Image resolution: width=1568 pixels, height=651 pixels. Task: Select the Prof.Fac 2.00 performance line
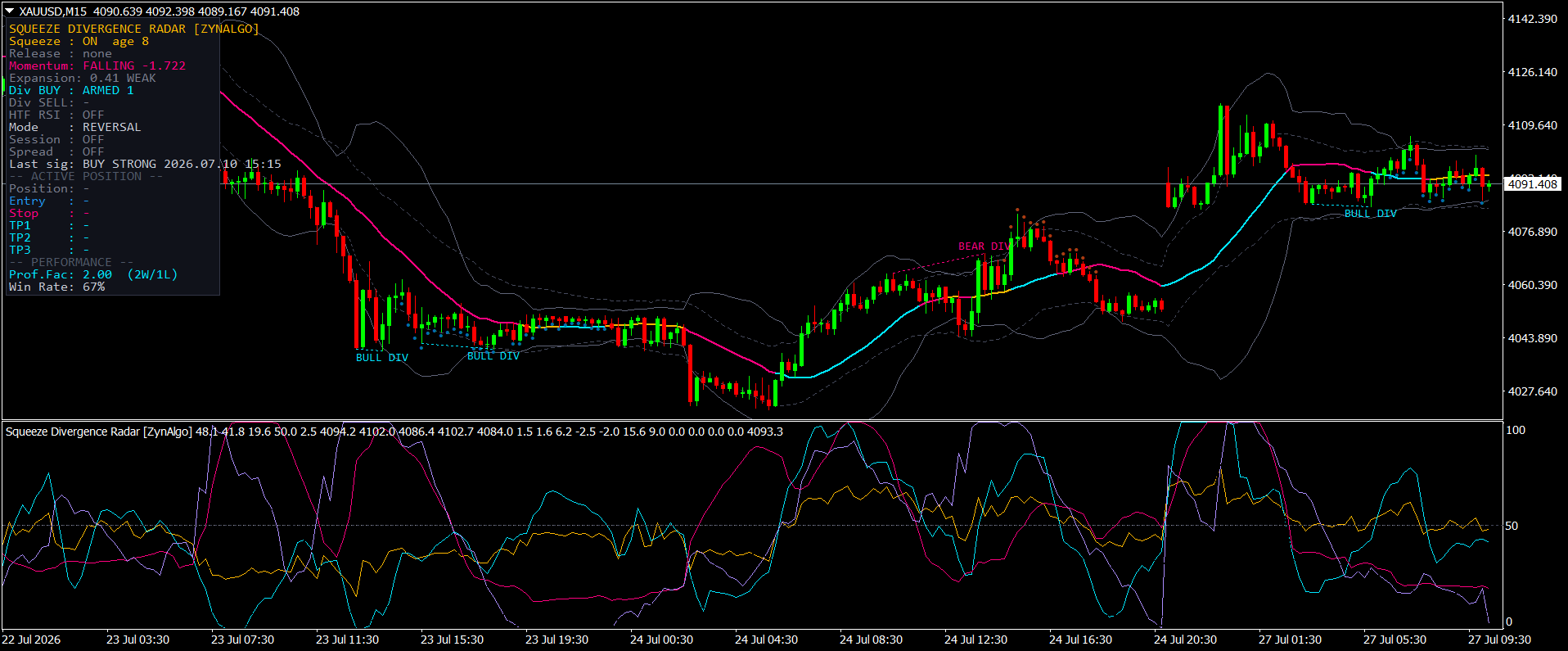93,274
